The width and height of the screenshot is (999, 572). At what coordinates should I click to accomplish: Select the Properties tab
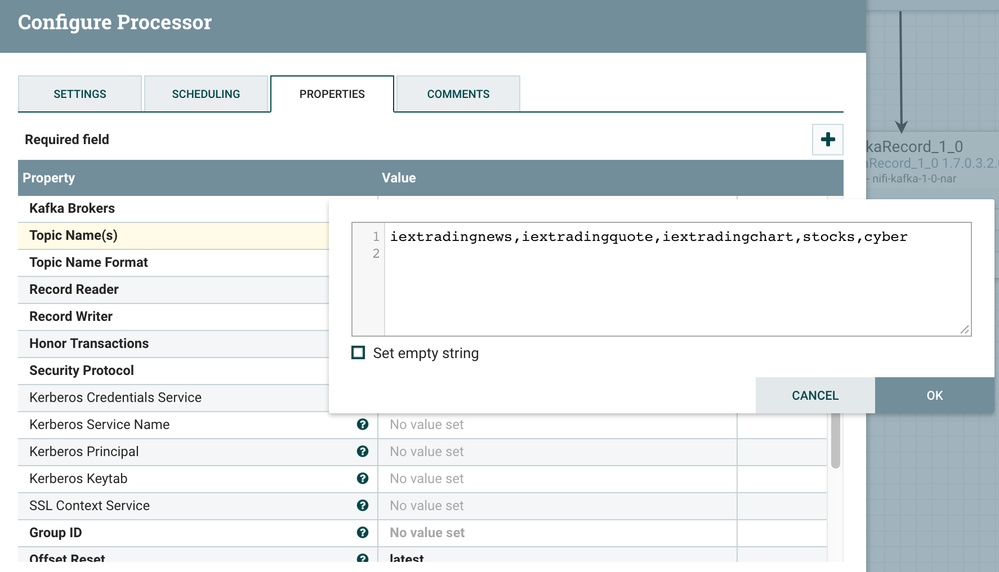tap(332, 94)
